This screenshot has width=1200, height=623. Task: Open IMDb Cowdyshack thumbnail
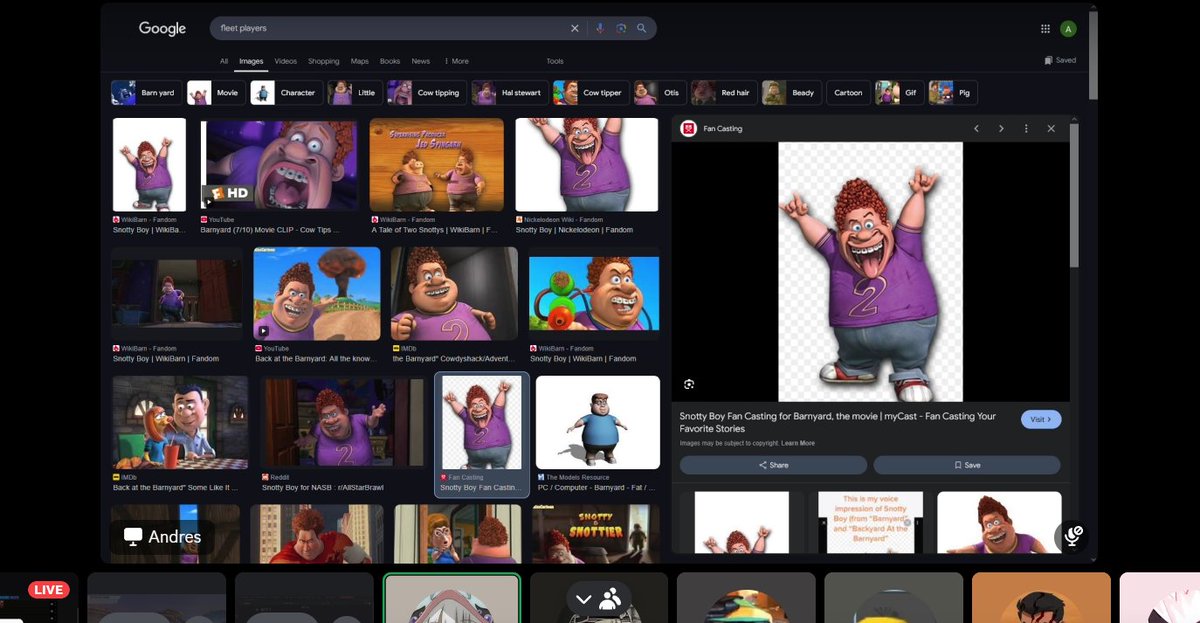[454, 294]
